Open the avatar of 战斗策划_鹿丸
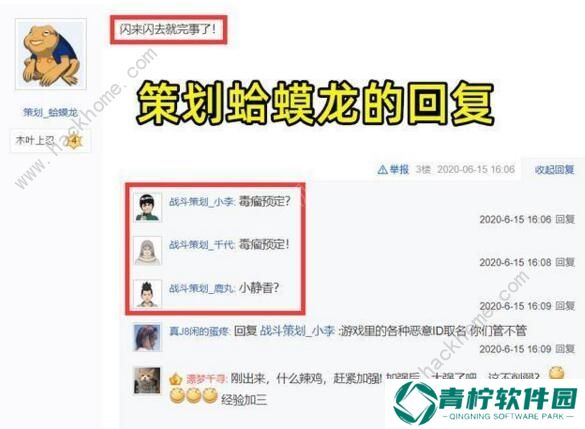The width and height of the screenshot is (585, 429). pyautogui.click(x=148, y=294)
